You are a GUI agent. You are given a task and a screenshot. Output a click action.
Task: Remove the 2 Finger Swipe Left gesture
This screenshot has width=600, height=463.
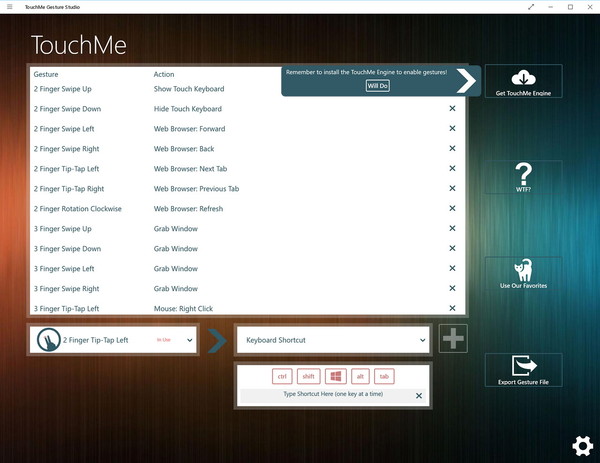pyautogui.click(x=452, y=129)
